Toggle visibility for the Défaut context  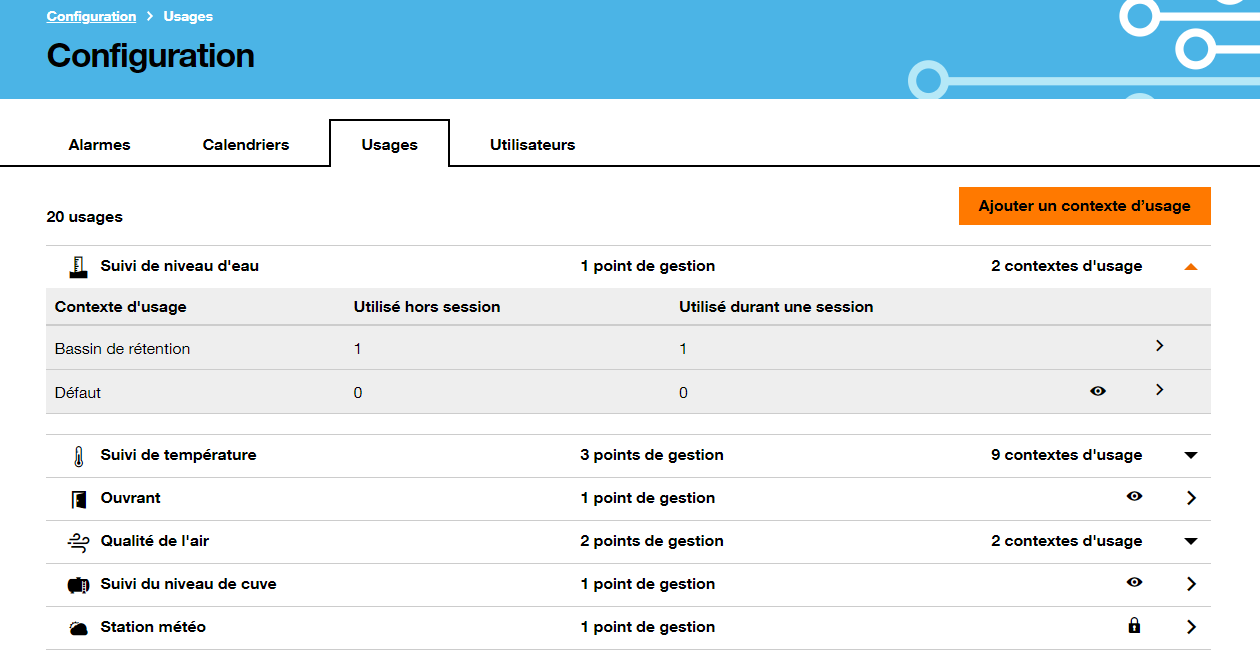[x=1097, y=391]
